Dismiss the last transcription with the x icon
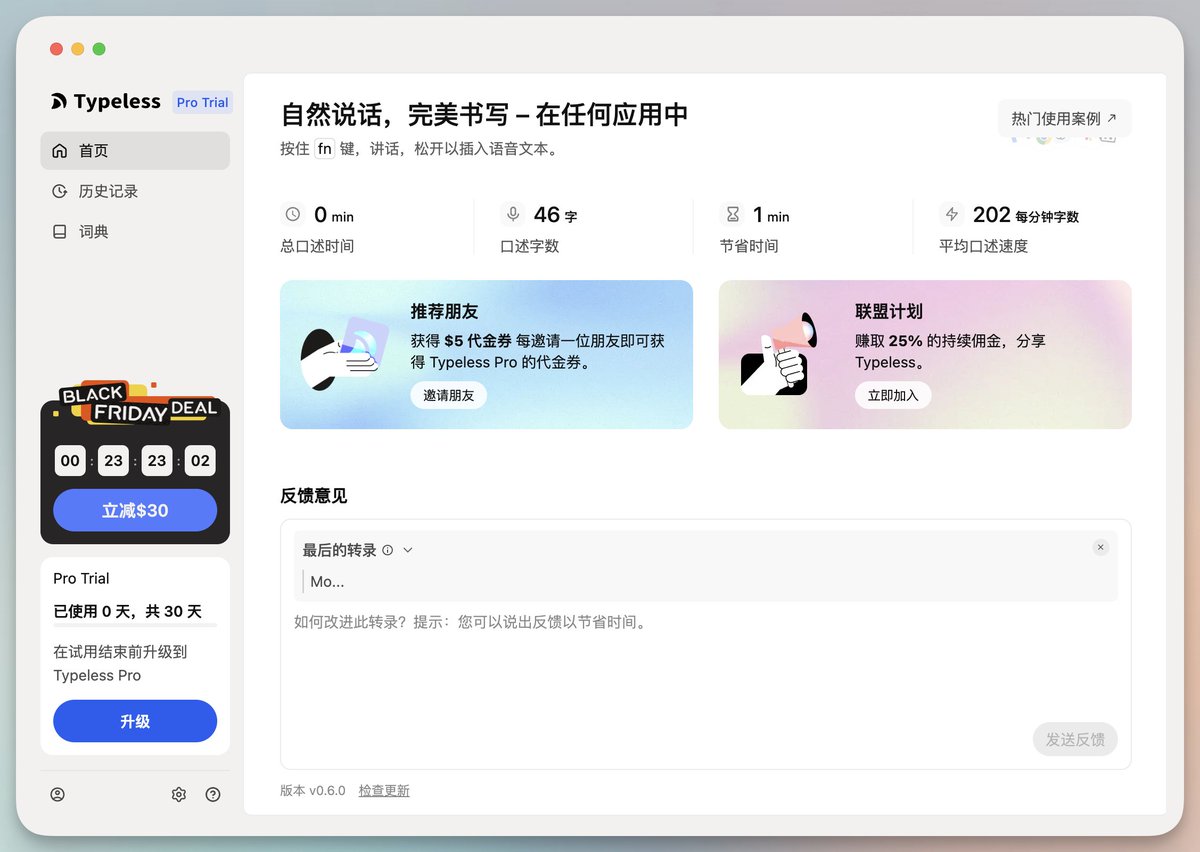The height and width of the screenshot is (852, 1200). click(1100, 547)
